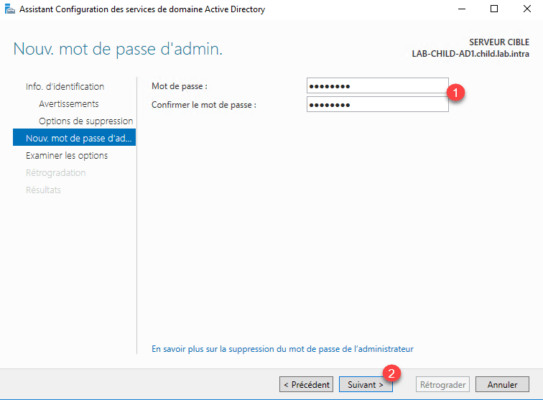Click the Active Directory wizard title bar icon

(10, 9)
